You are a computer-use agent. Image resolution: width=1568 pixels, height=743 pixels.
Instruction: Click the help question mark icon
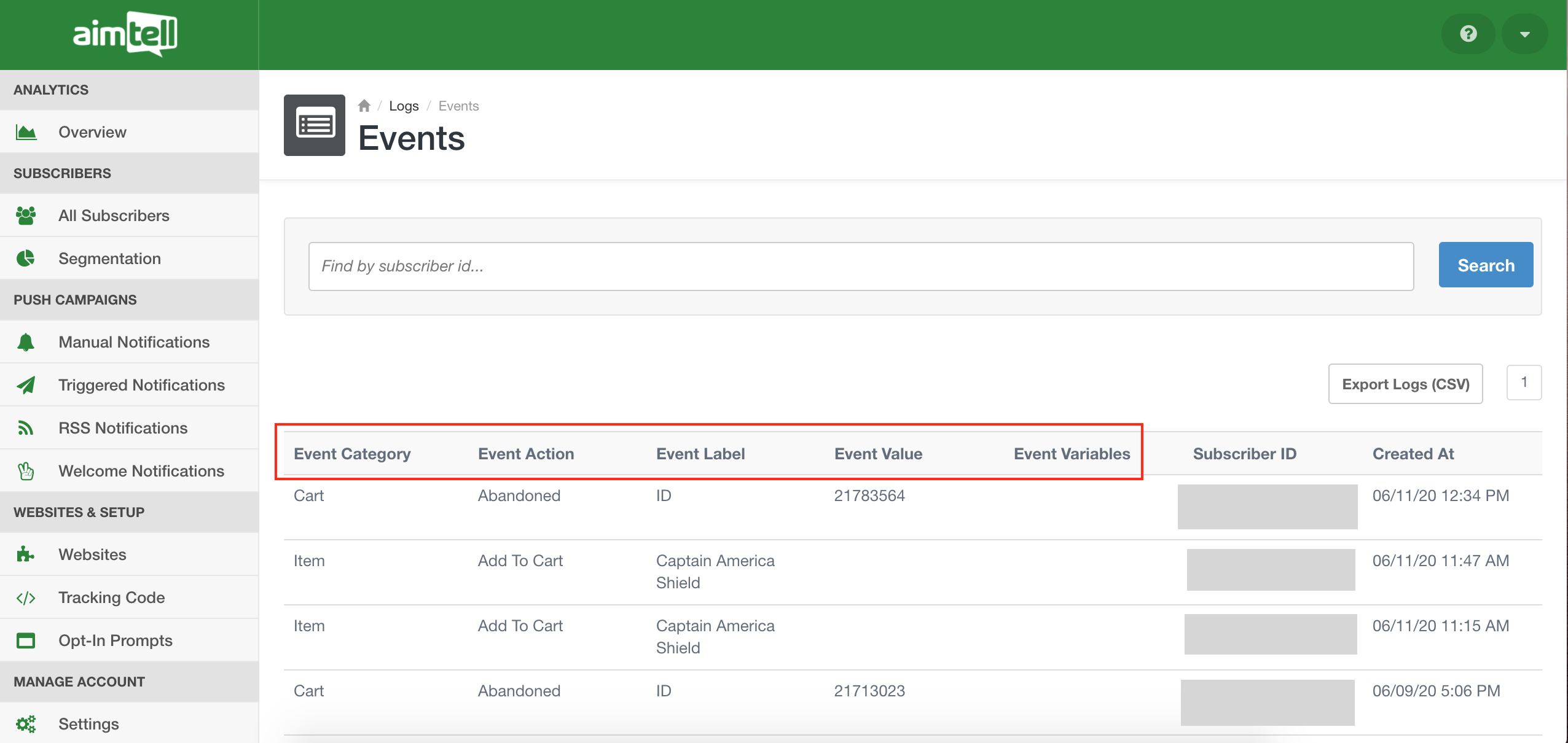pyautogui.click(x=1468, y=34)
